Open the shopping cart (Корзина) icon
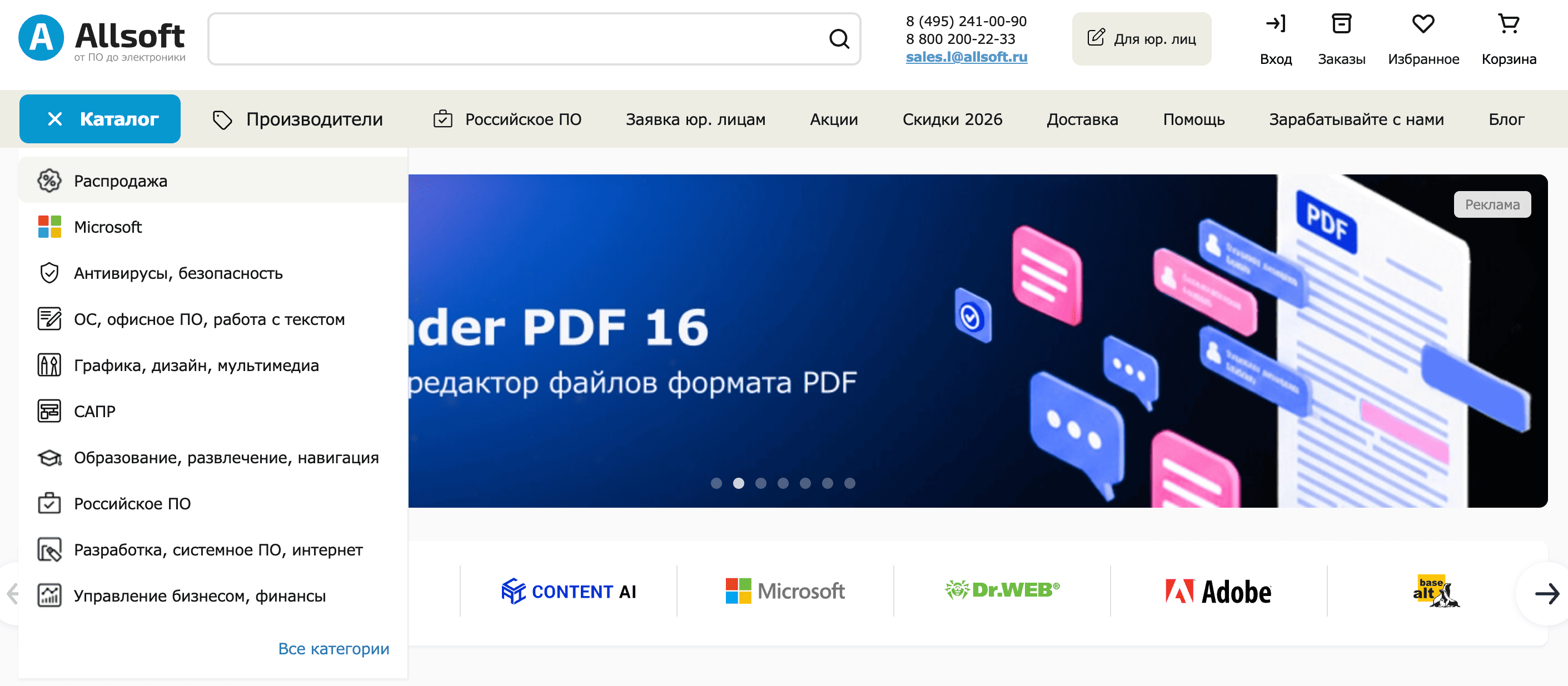 click(1509, 25)
